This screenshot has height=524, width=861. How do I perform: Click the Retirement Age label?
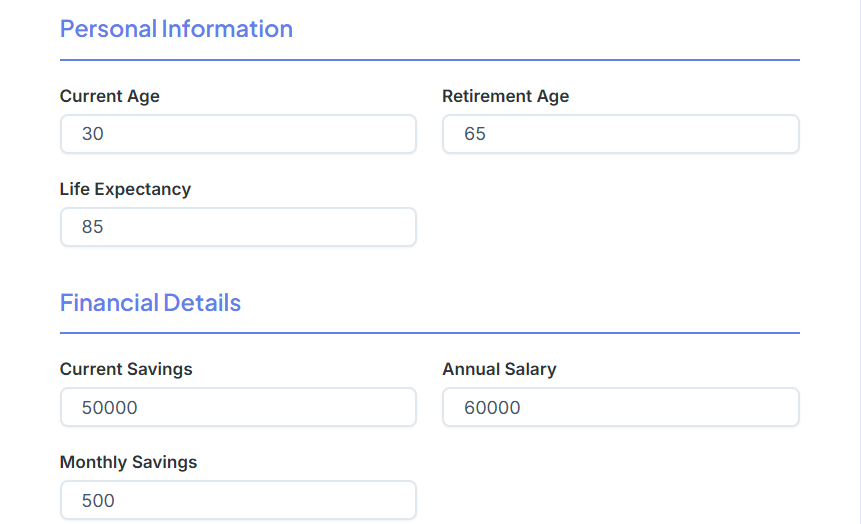(505, 96)
